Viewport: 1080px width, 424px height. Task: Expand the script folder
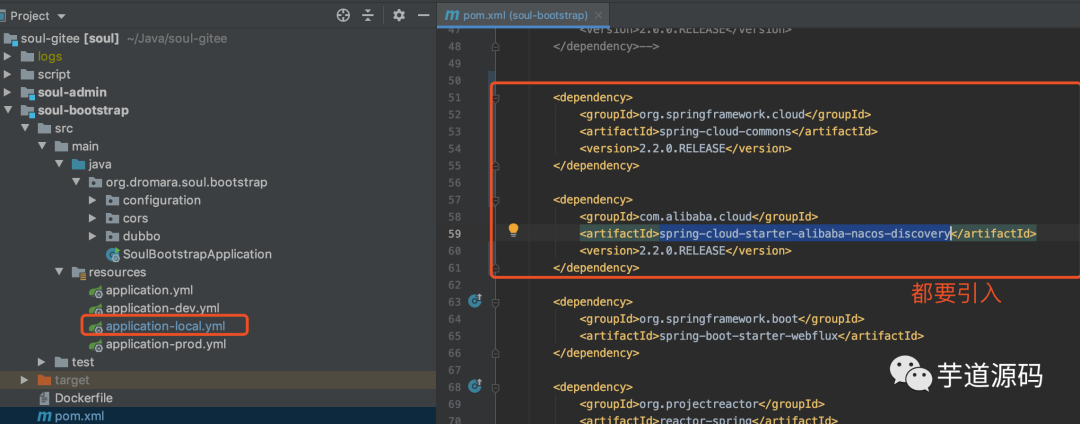(8, 74)
